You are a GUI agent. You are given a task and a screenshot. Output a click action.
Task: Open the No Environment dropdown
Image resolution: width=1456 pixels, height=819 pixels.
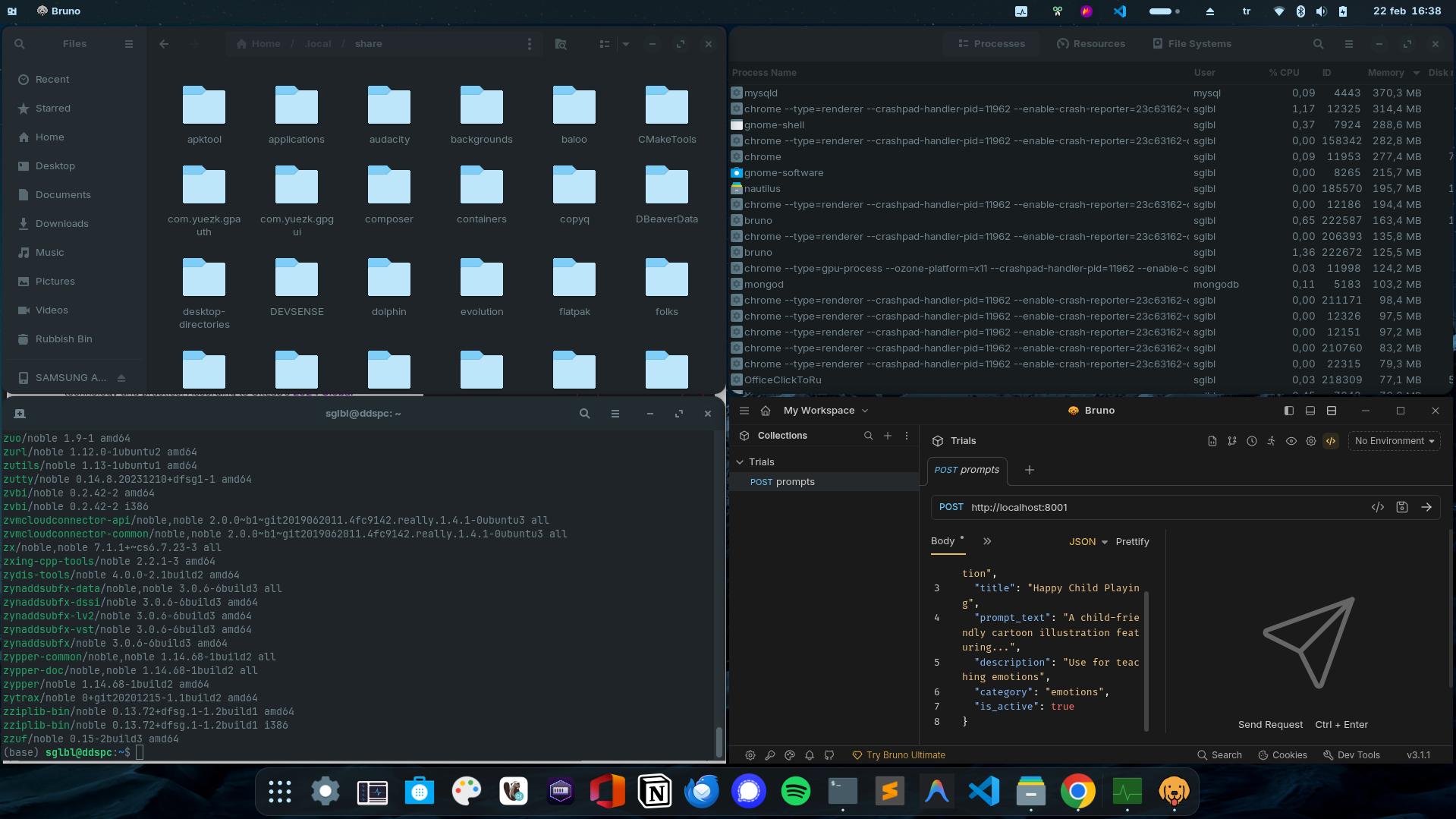(1394, 441)
